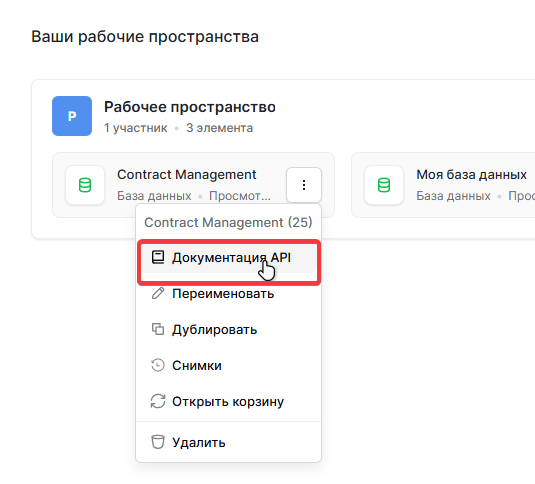Click 'База данных' label under Contract Management

point(154,196)
